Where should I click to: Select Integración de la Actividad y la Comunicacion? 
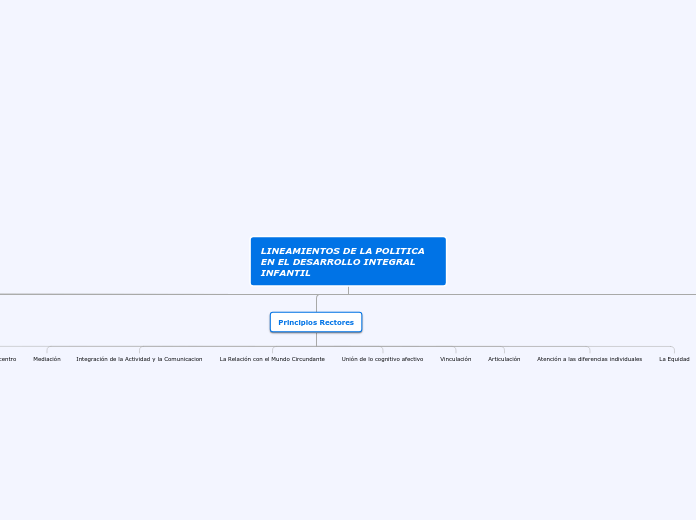[139, 359]
